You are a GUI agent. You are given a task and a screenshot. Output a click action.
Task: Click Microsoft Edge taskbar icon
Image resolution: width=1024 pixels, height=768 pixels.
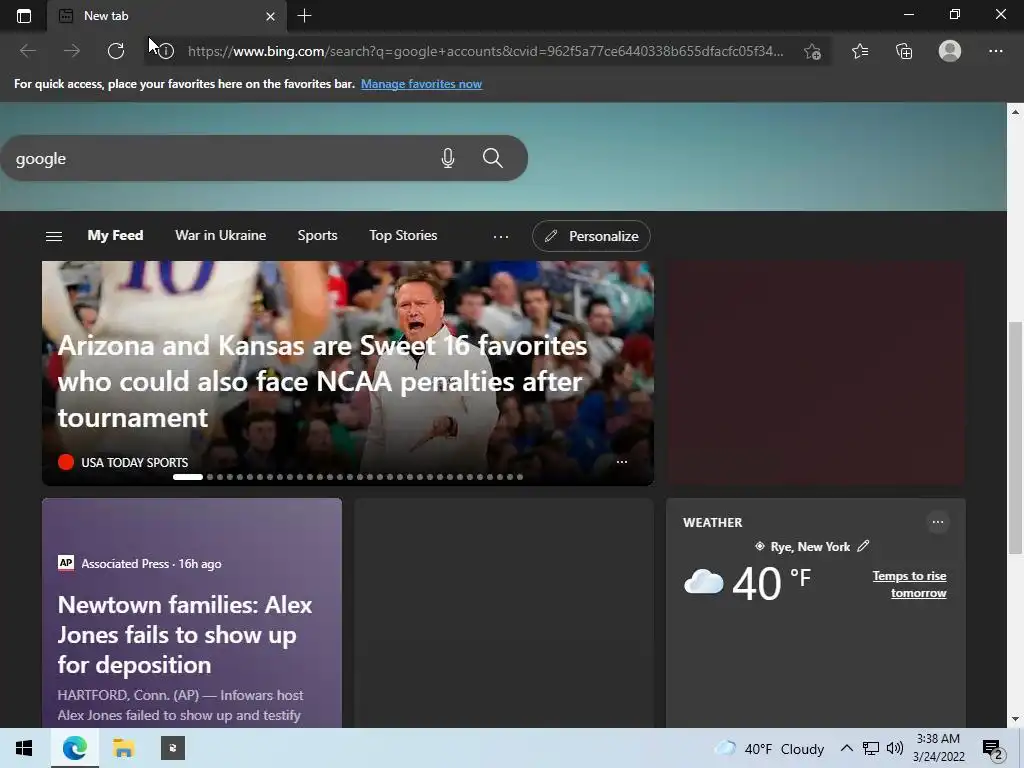(74, 748)
